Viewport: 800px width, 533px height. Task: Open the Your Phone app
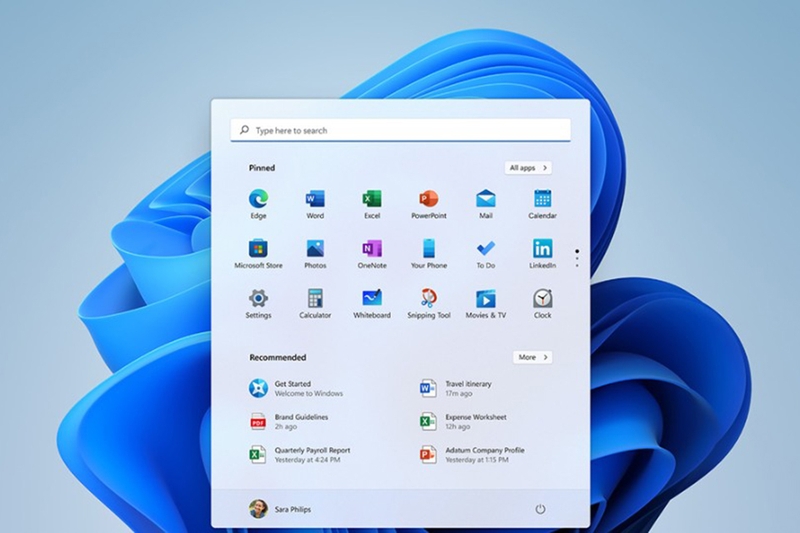tap(429, 253)
